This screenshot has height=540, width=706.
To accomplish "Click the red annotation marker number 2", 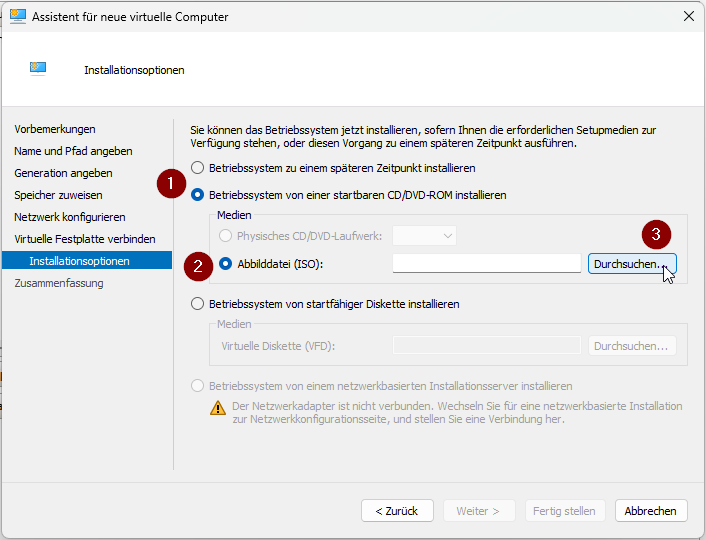I will [198, 265].
